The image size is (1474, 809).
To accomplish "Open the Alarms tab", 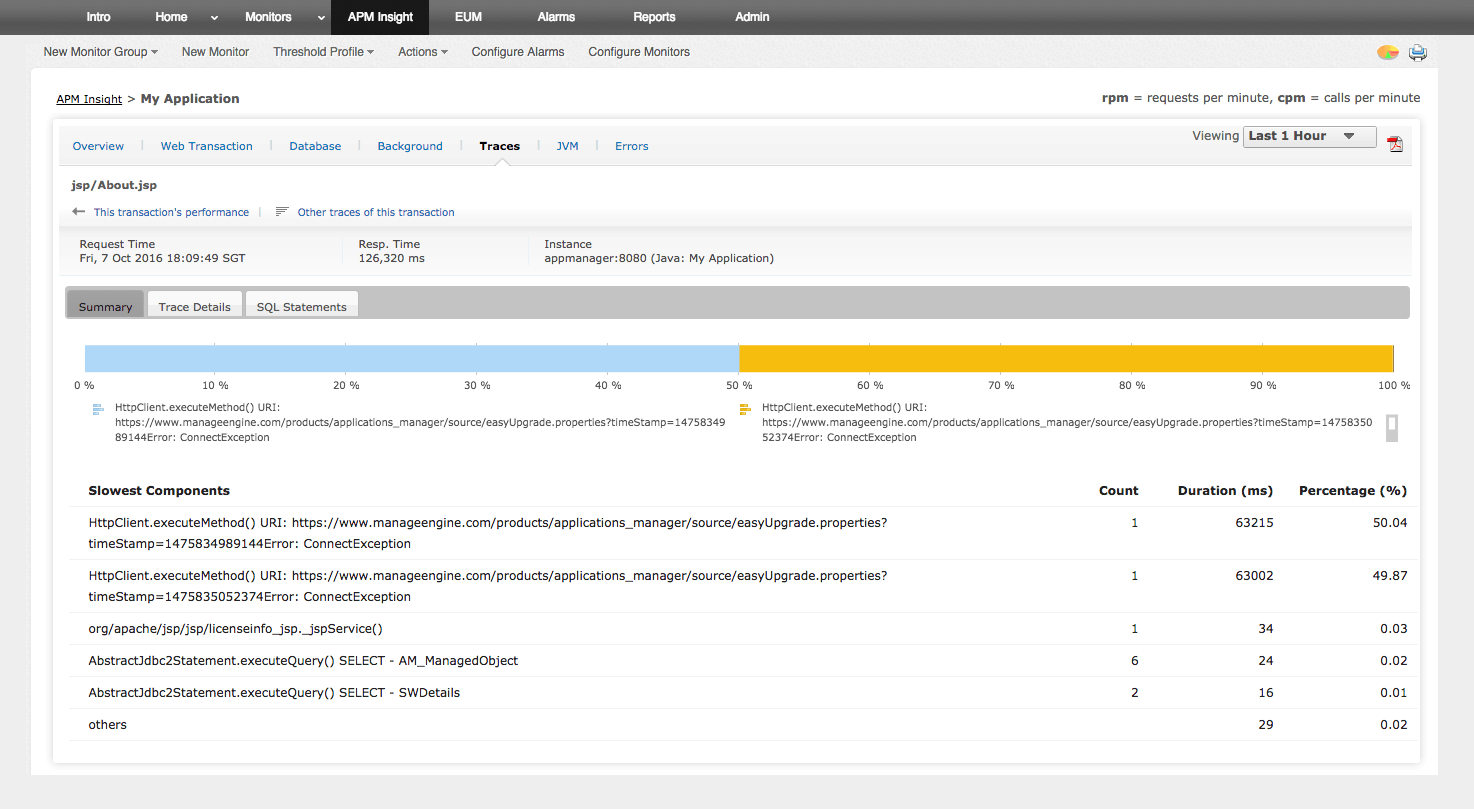I will click(x=556, y=17).
